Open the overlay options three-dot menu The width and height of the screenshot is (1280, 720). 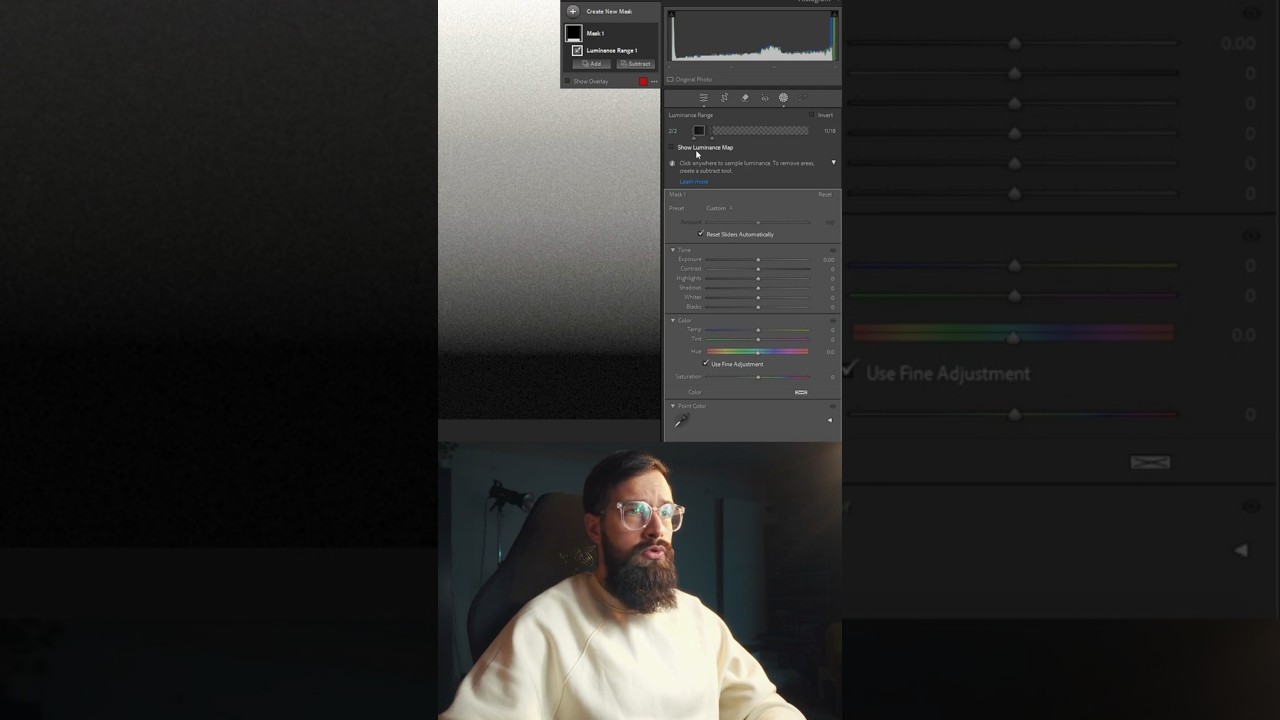point(654,81)
